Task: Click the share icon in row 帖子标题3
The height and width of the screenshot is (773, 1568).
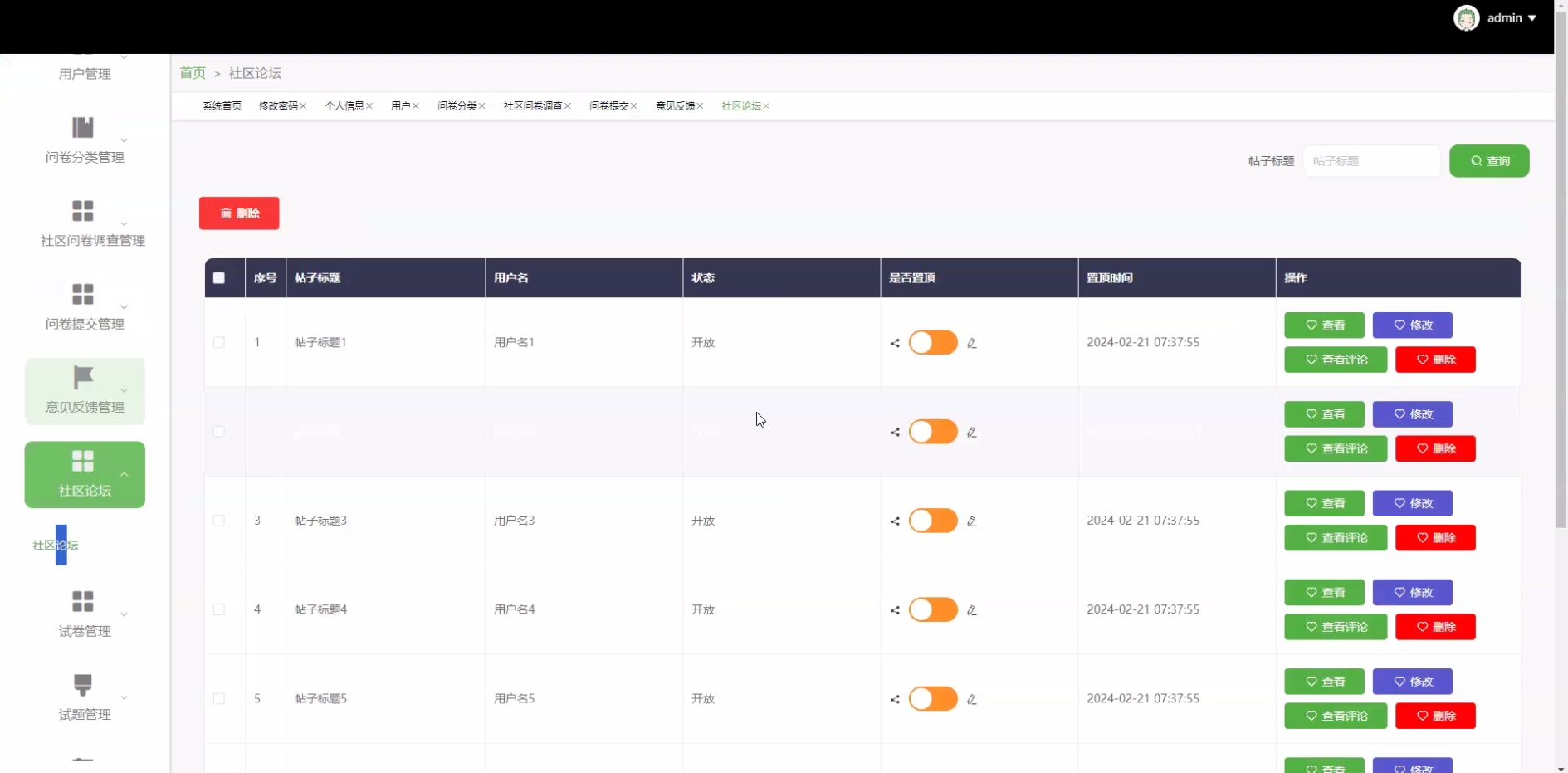Action: point(895,521)
